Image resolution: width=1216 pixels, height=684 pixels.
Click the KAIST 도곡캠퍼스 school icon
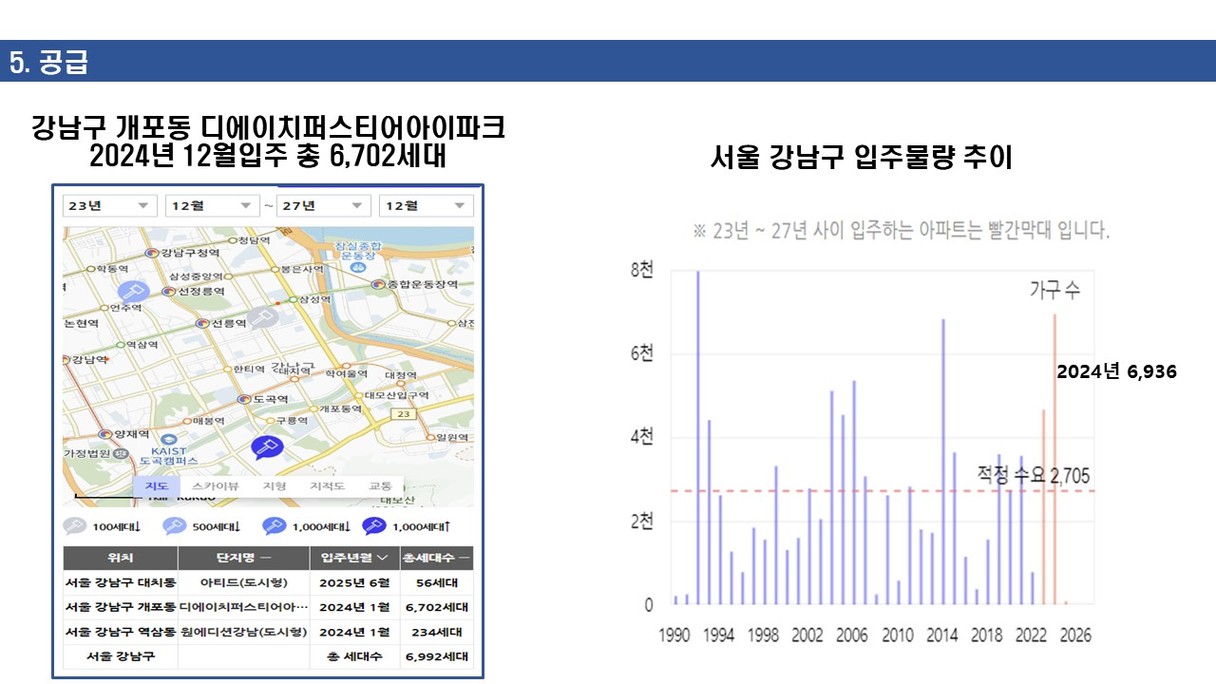click(x=170, y=439)
